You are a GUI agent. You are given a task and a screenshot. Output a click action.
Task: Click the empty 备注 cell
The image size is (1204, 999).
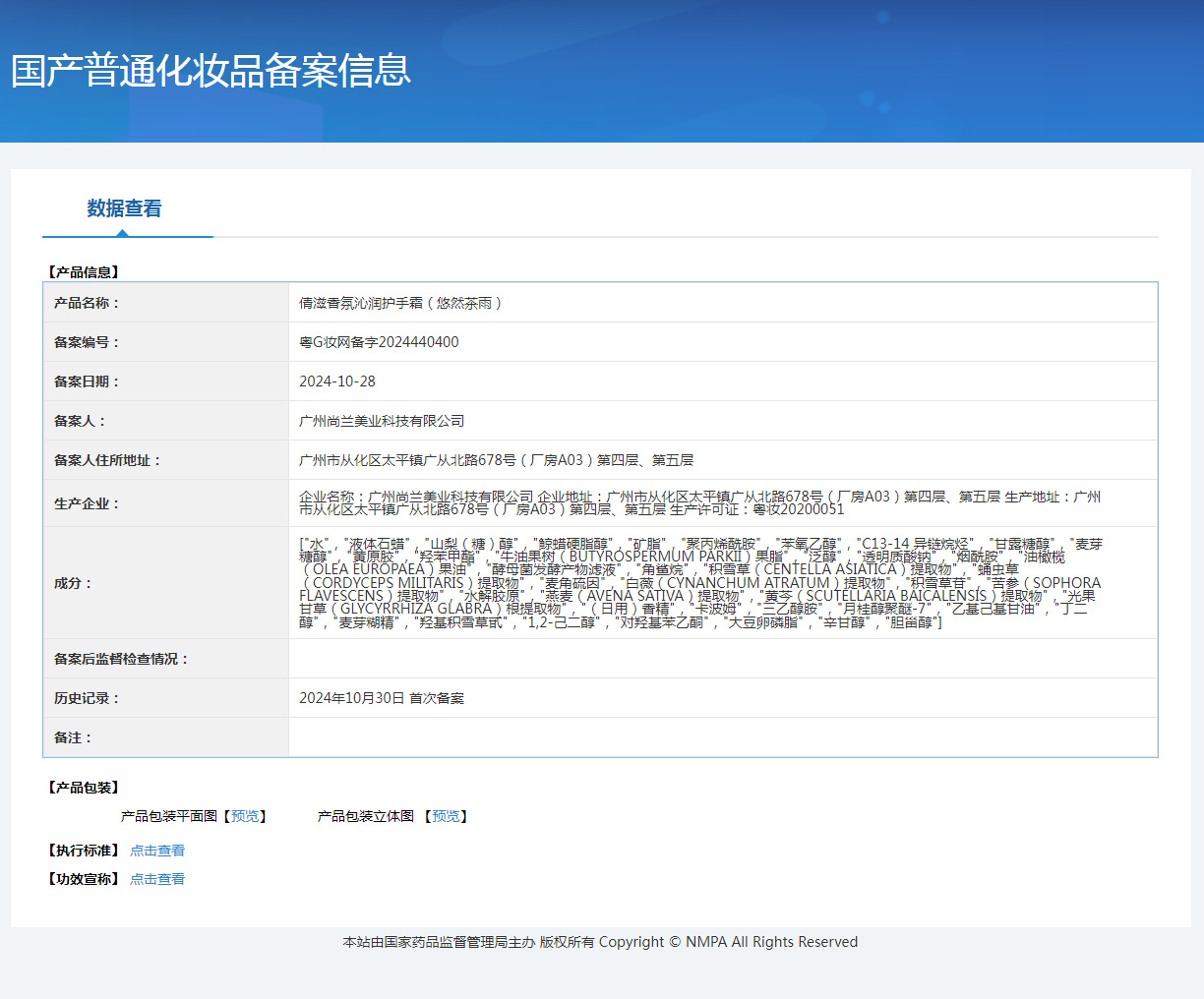pos(722,737)
